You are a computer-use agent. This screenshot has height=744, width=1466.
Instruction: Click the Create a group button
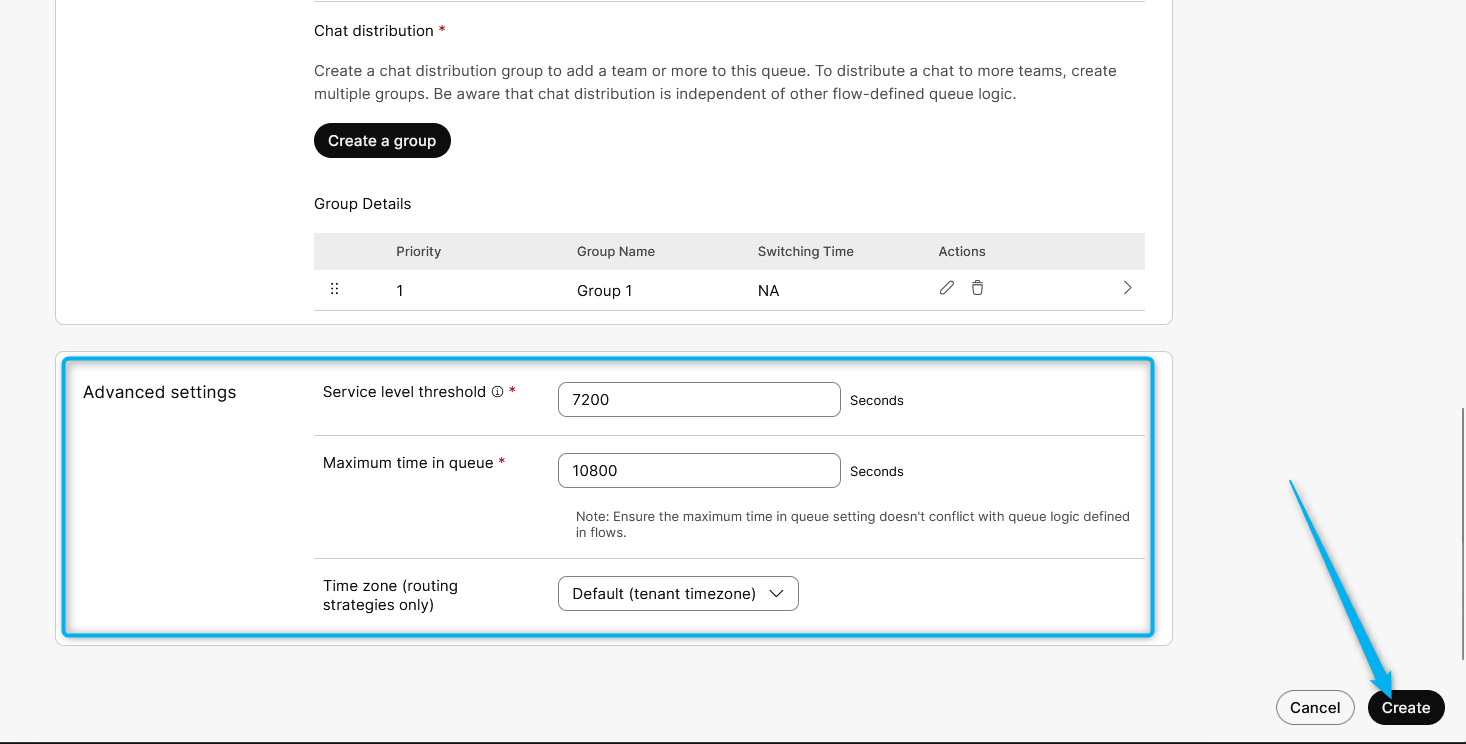click(x=382, y=141)
